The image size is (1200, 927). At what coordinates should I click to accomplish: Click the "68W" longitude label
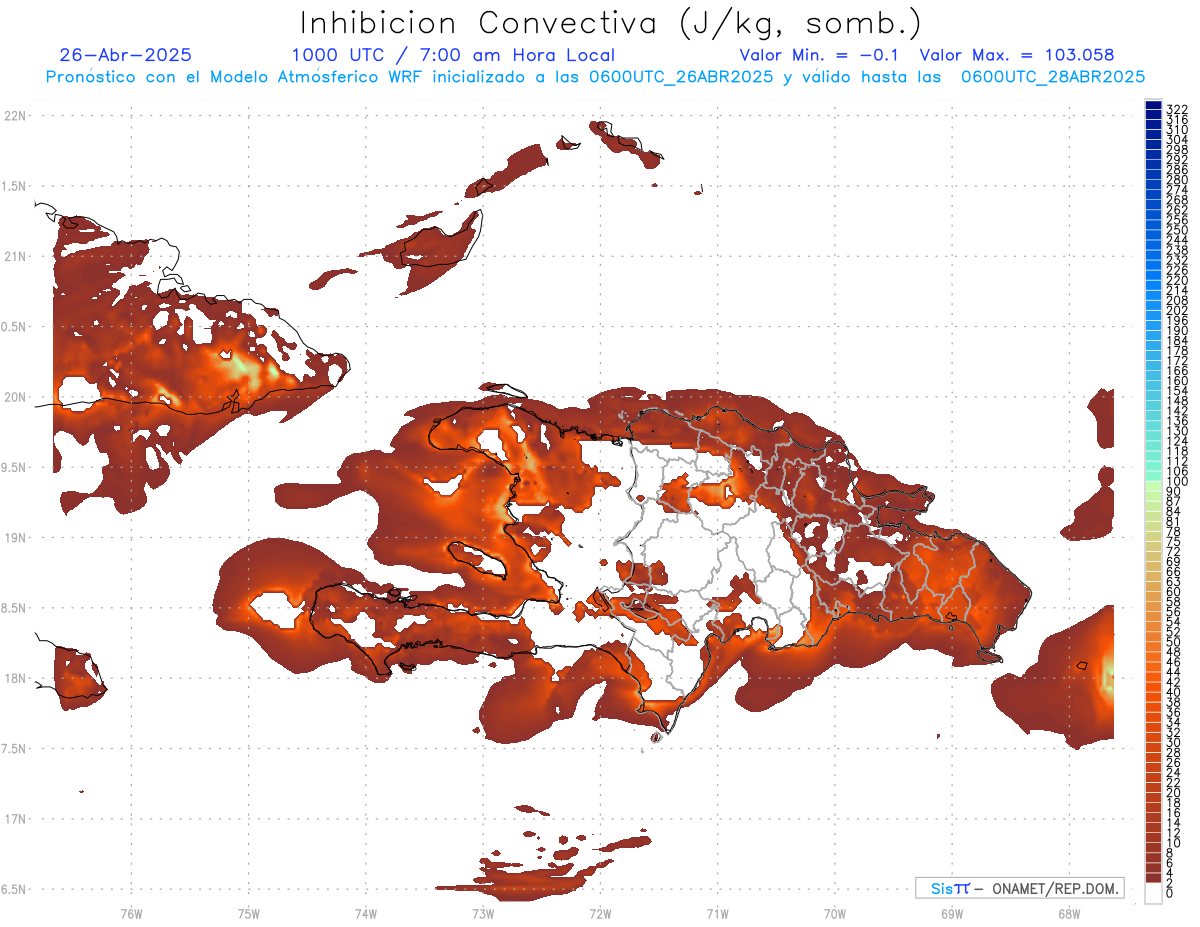pyautogui.click(x=1069, y=913)
